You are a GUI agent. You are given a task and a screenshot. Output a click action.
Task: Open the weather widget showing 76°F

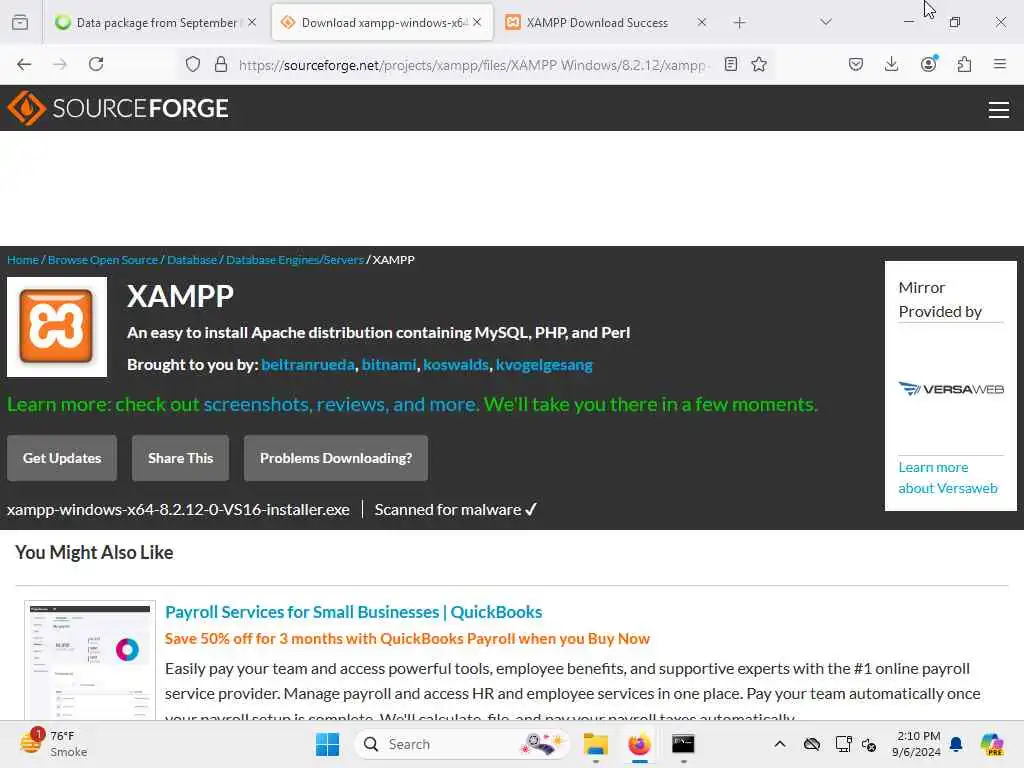[54, 744]
